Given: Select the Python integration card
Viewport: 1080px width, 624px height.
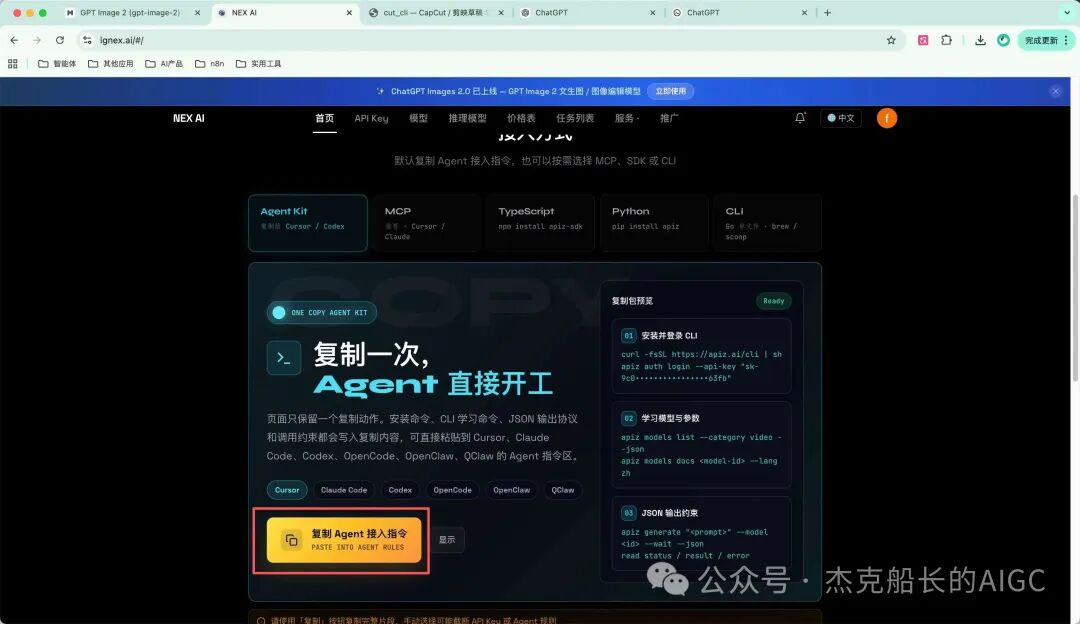Looking at the screenshot, I should click(654, 222).
